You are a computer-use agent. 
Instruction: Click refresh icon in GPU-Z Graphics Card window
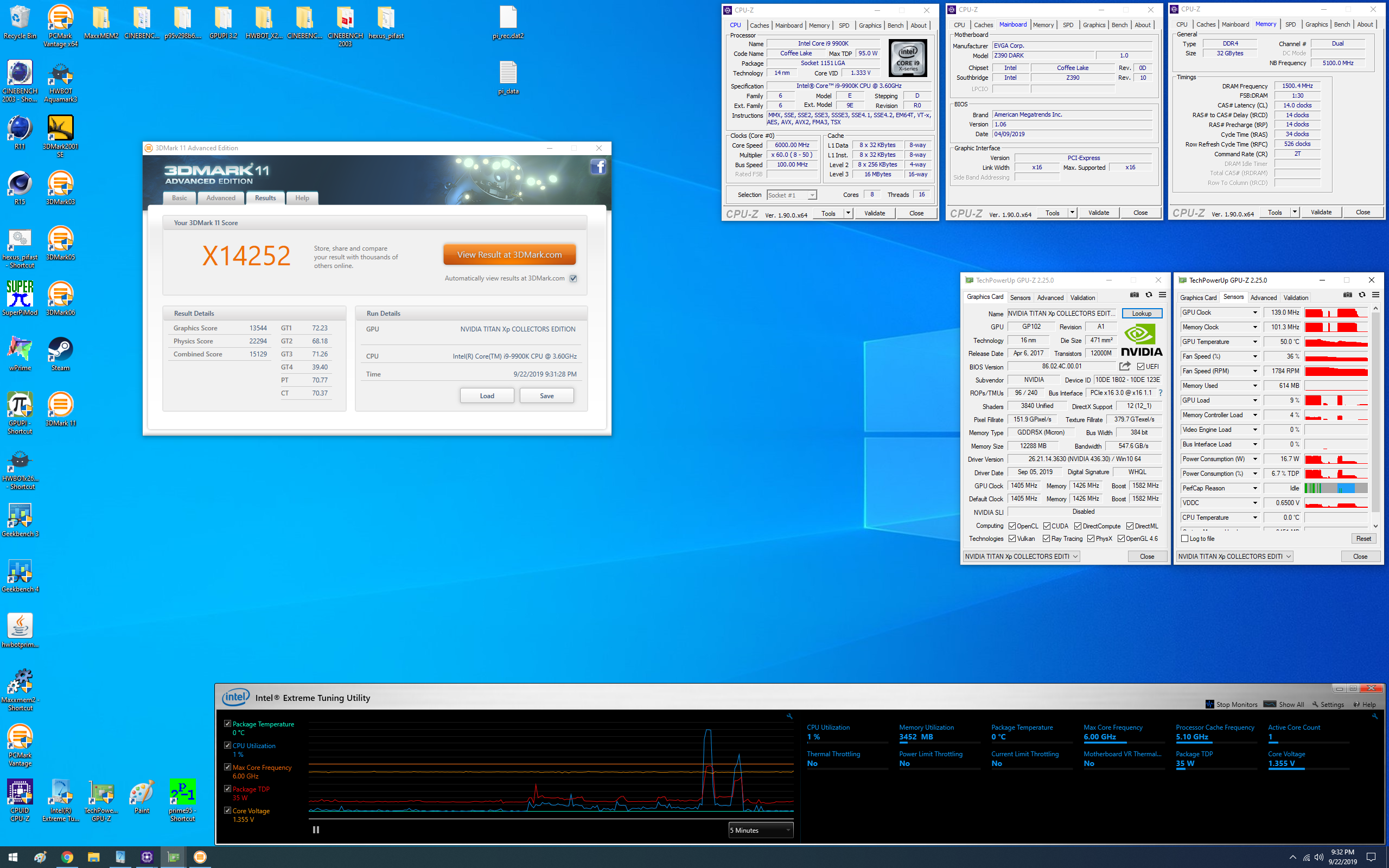(1149, 295)
